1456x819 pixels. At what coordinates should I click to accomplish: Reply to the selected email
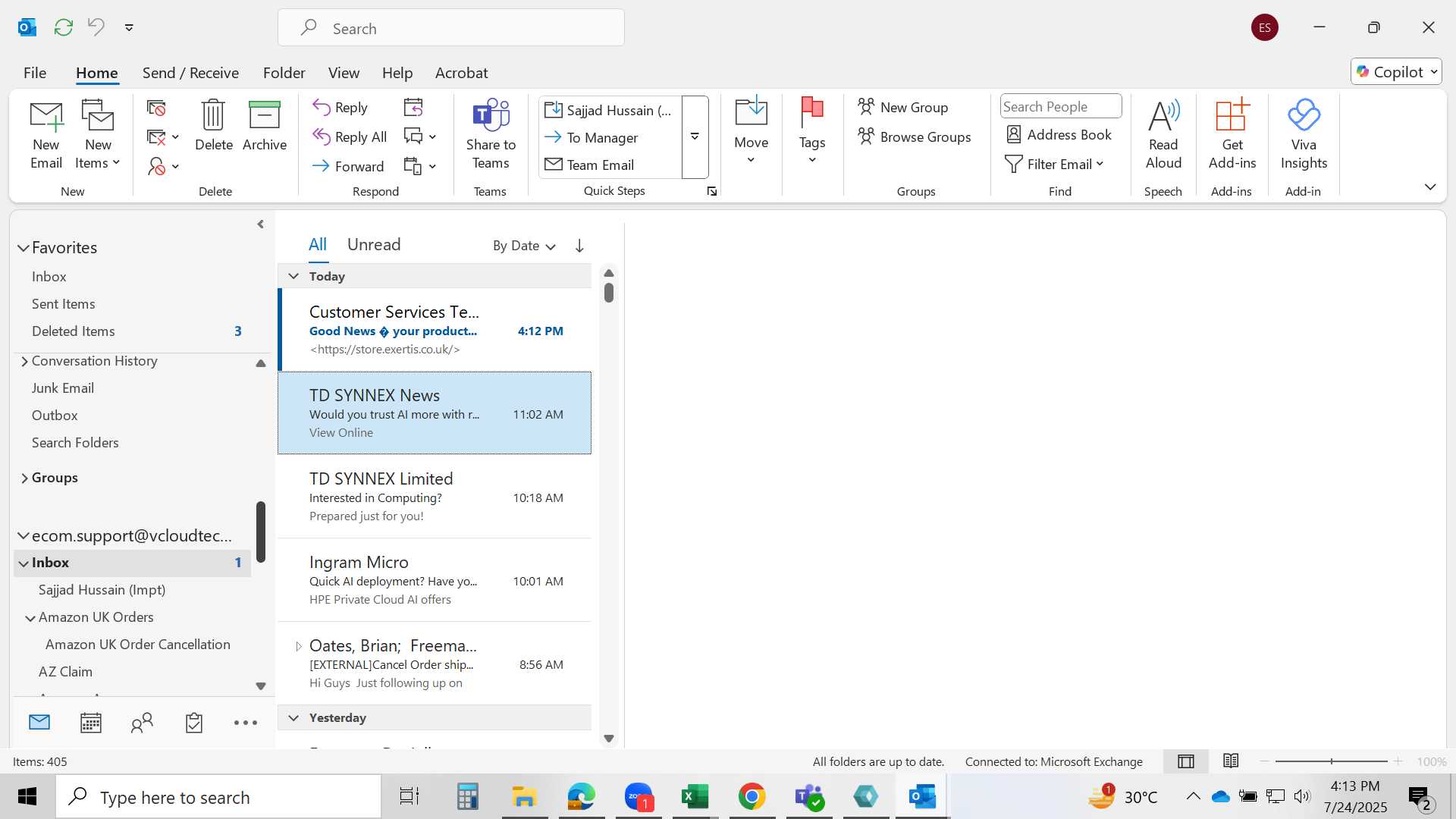[340, 108]
